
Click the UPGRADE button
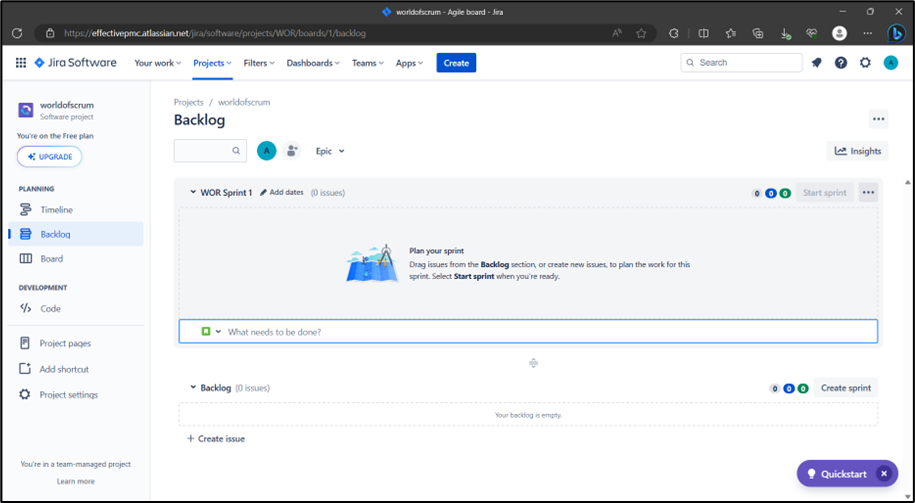(x=50, y=156)
